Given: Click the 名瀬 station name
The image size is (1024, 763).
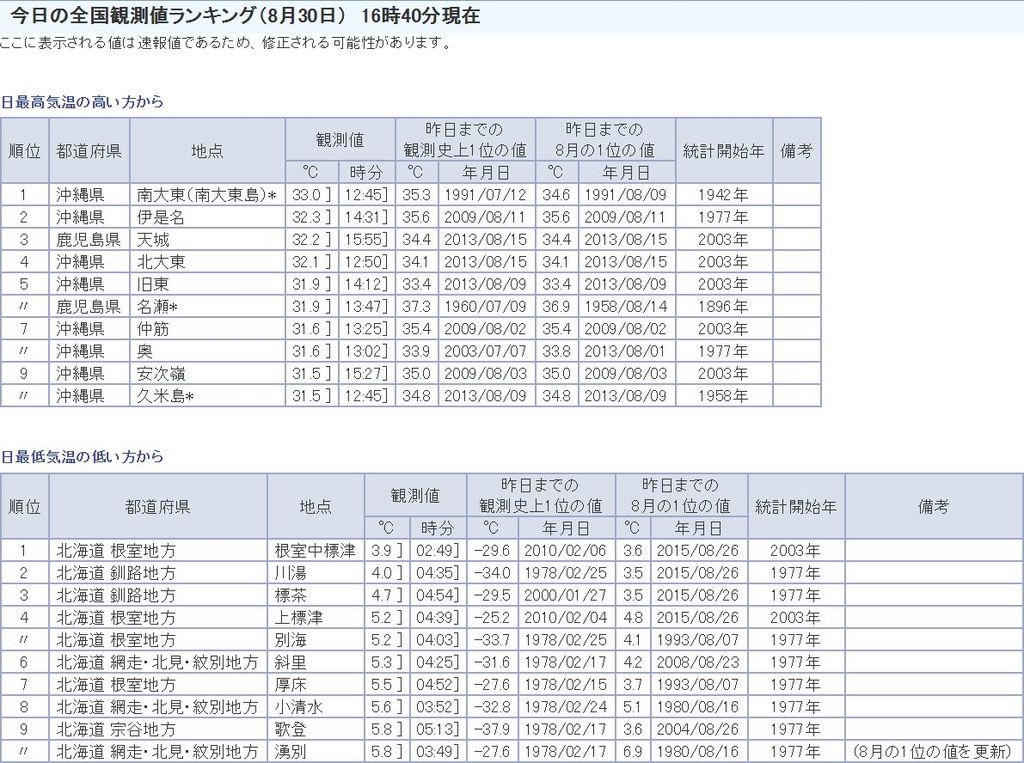Looking at the screenshot, I should coord(156,306).
